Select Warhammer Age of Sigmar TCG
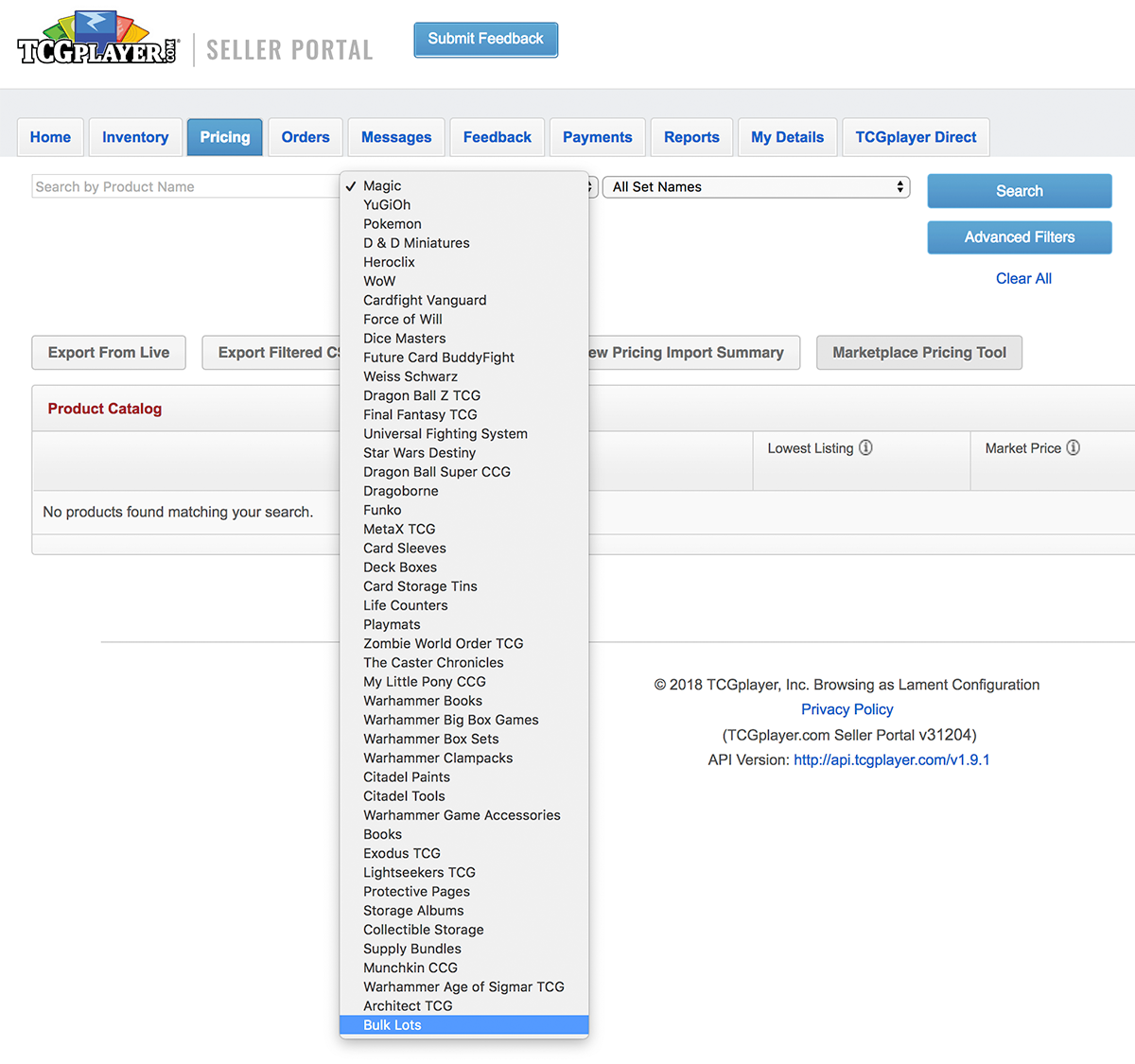This screenshot has width=1135, height=1064. pos(464,987)
